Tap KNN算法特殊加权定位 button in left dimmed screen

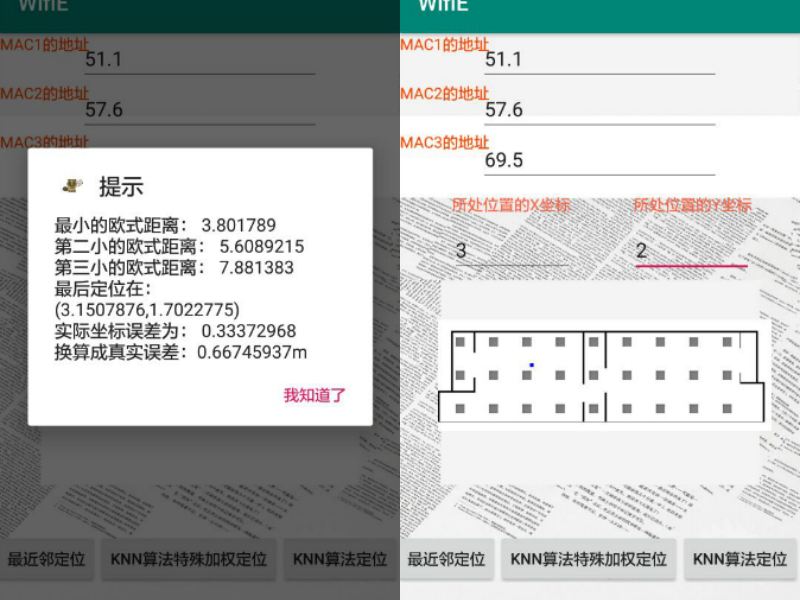pyautogui.click(x=188, y=559)
